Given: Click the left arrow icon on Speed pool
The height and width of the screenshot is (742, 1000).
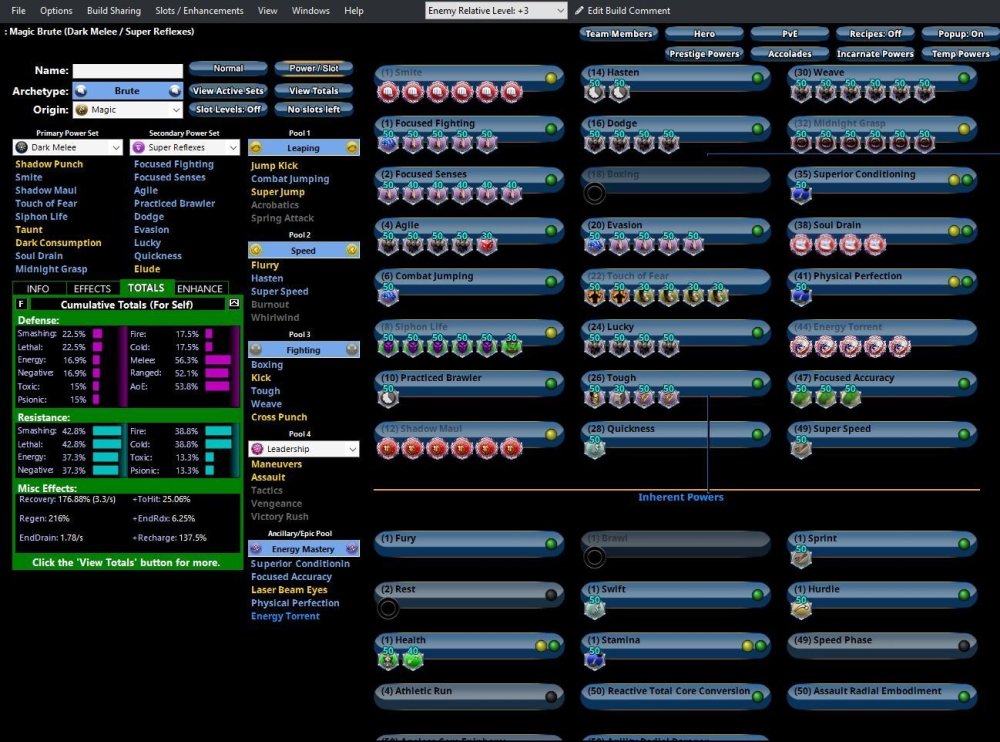Looking at the screenshot, I should [x=256, y=251].
